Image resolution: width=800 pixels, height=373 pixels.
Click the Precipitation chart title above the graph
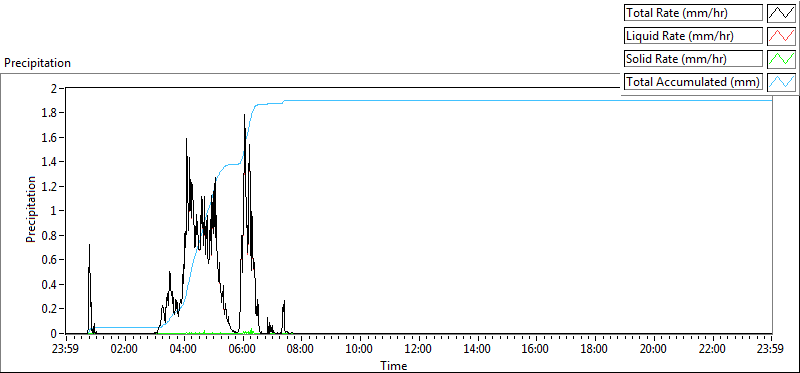tap(37, 63)
